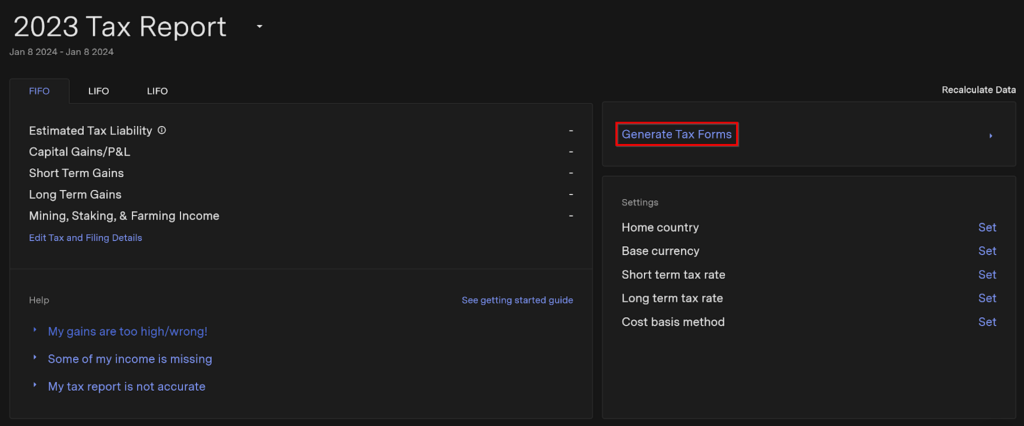Image resolution: width=1024 pixels, height=426 pixels.
Task: Click the Jan 8 2024 date range text
Action: click(61, 52)
